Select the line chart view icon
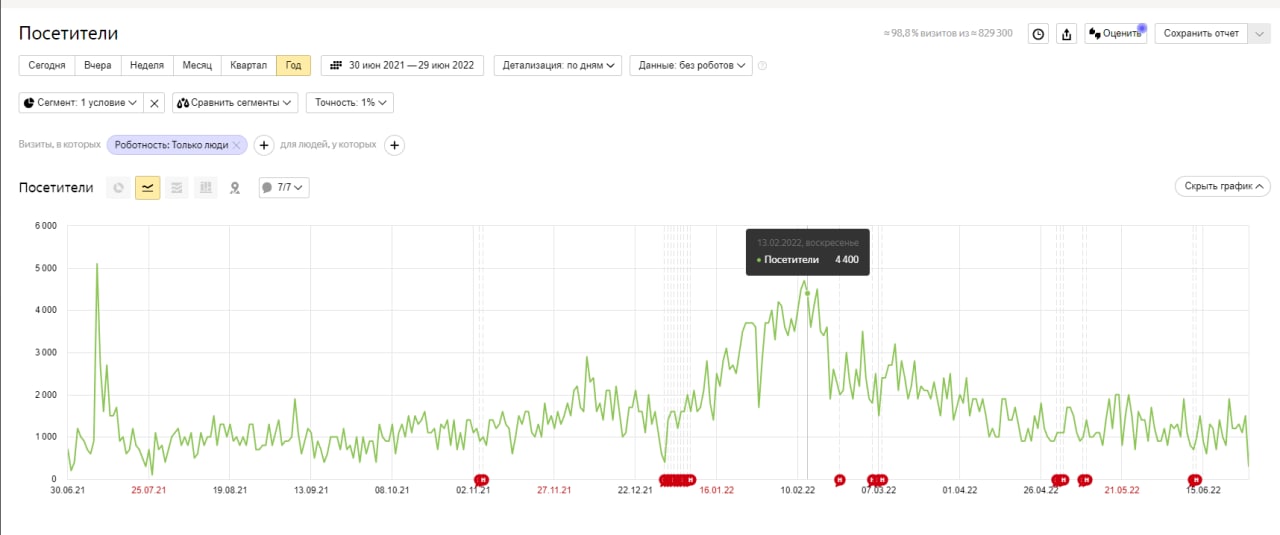This screenshot has height=535, width=1280. (147, 187)
